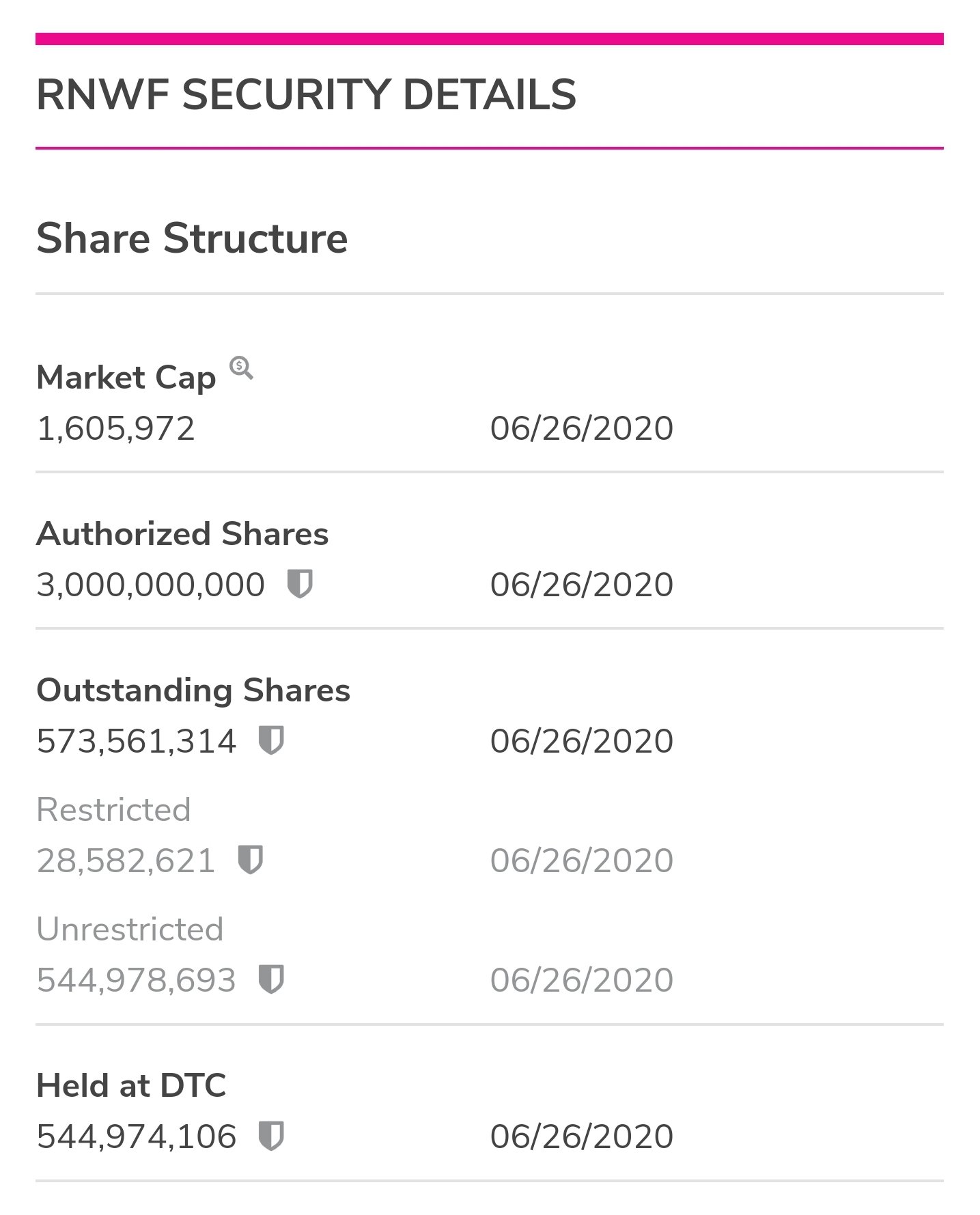The width and height of the screenshot is (980, 1215).
Task: Click the Market Cap magnifier dollar icon
Action: click(x=241, y=368)
